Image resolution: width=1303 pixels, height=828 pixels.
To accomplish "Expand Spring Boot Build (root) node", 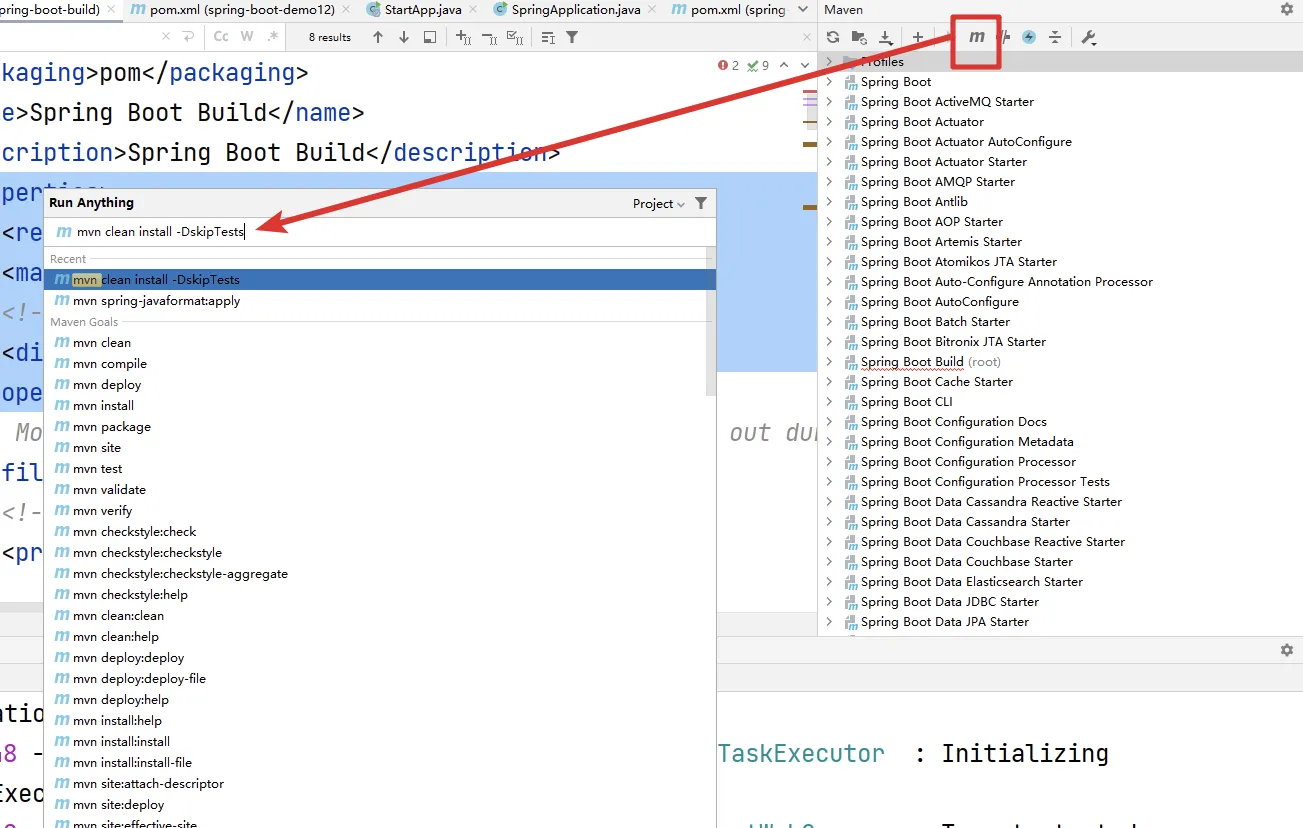I will tap(829, 362).
